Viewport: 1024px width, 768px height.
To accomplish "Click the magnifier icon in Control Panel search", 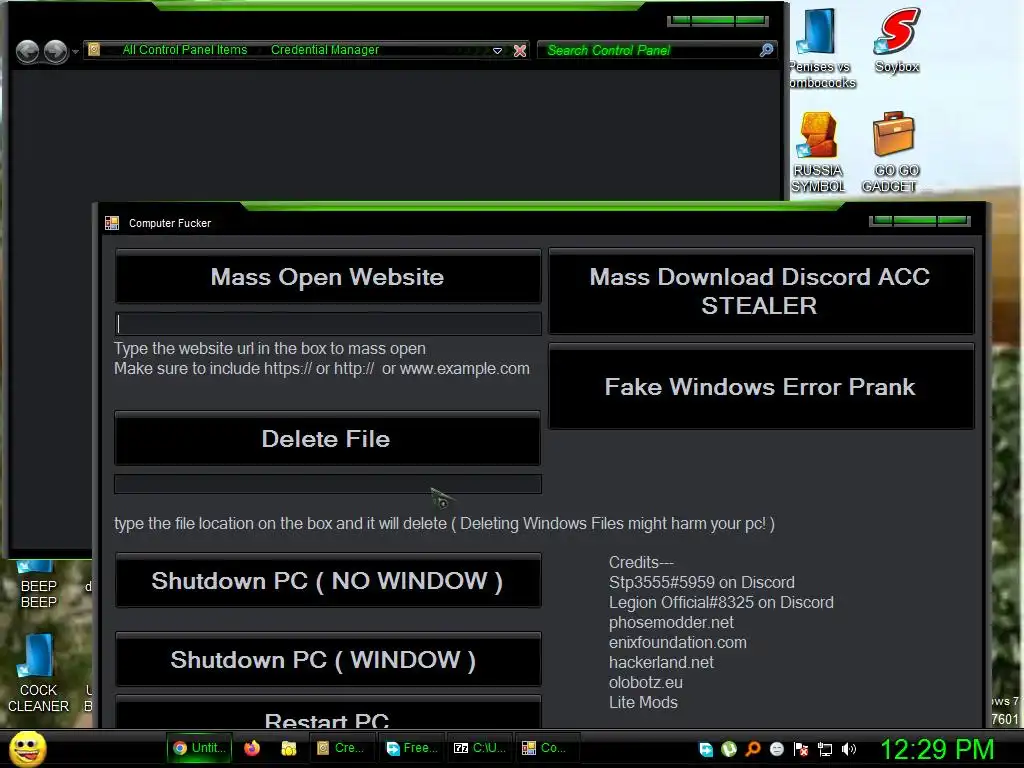I will point(767,50).
